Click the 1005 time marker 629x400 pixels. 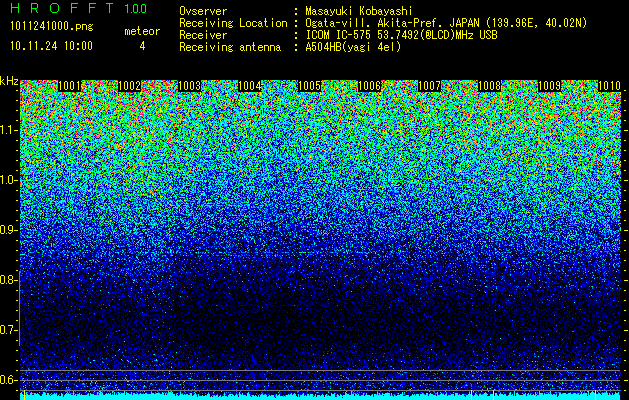pos(309,86)
